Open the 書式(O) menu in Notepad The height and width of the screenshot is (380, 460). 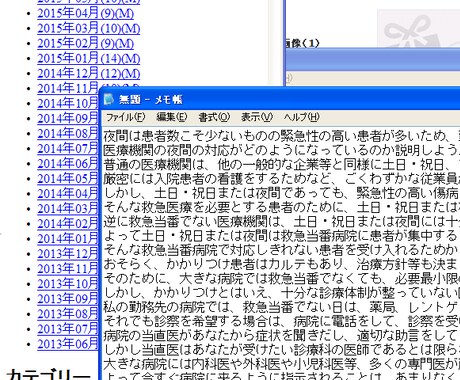[x=214, y=117]
